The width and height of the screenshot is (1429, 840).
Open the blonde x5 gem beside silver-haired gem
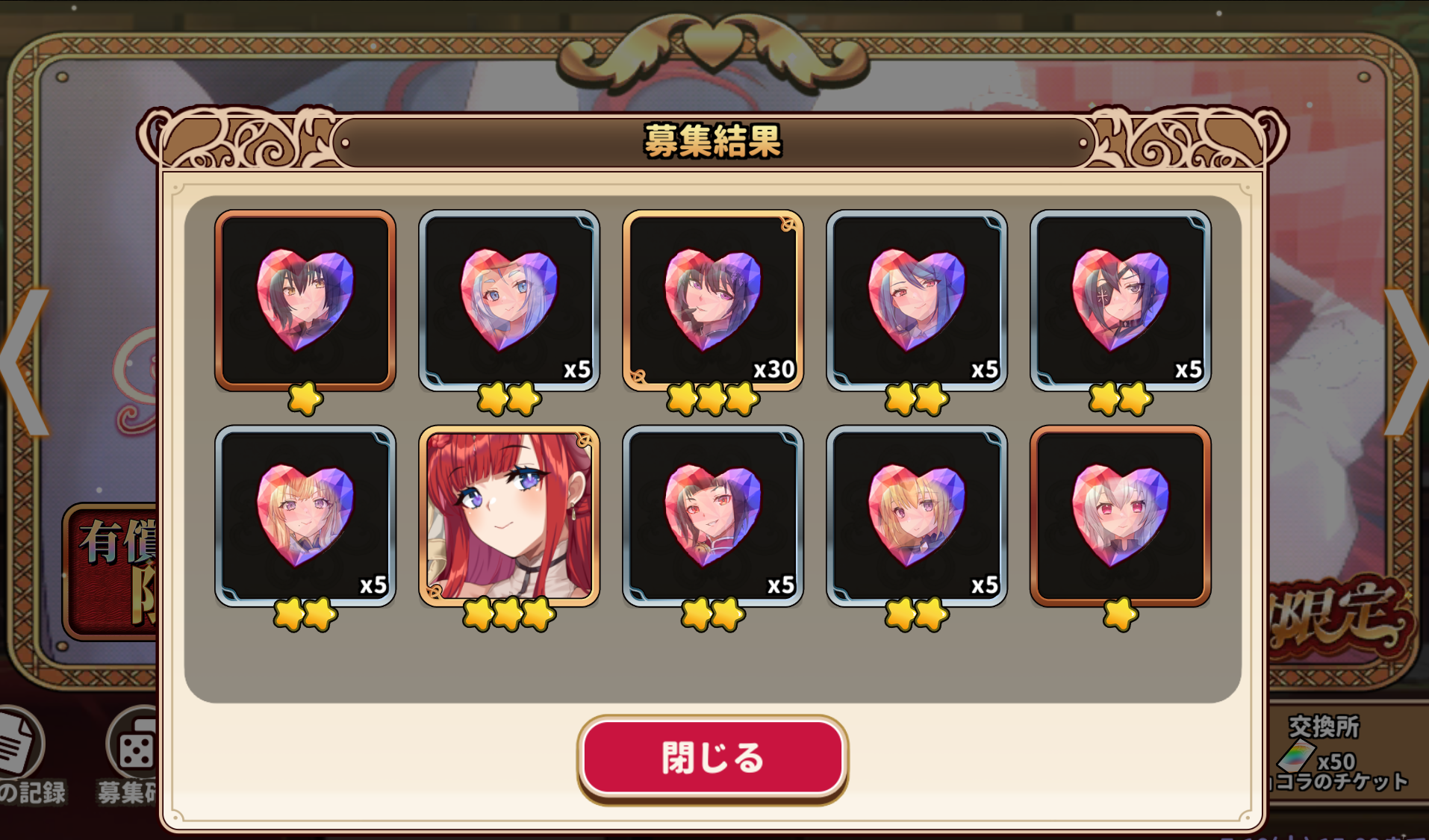click(917, 516)
